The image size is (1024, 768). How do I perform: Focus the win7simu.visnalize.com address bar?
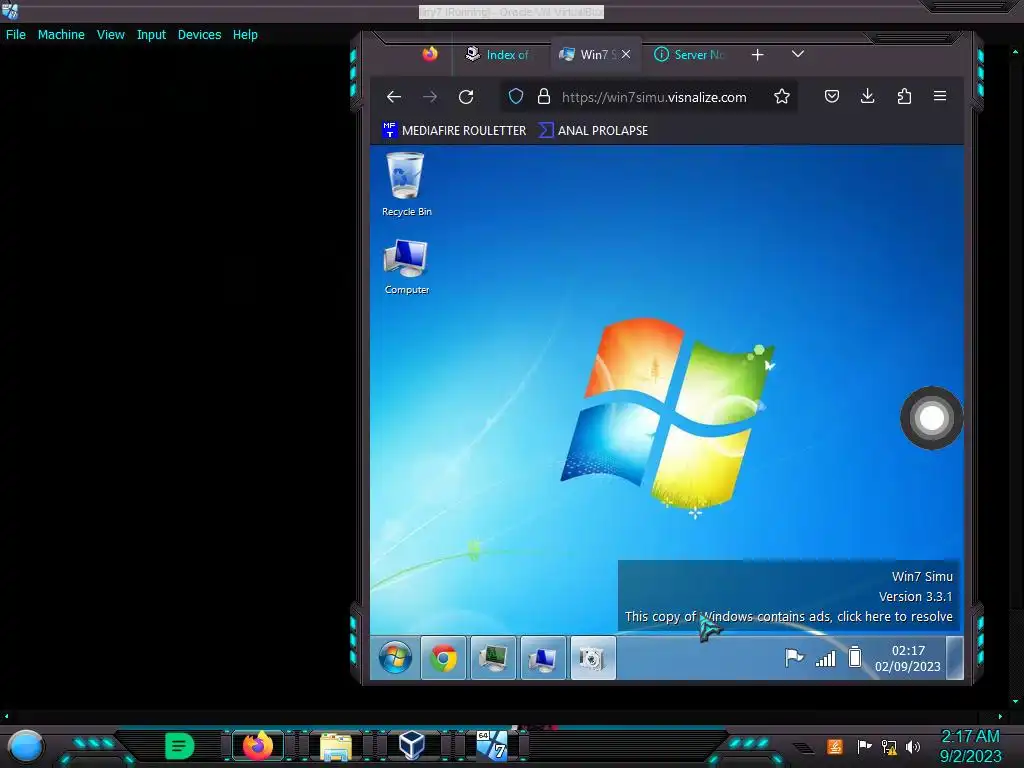pyautogui.click(x=654, y=97)
